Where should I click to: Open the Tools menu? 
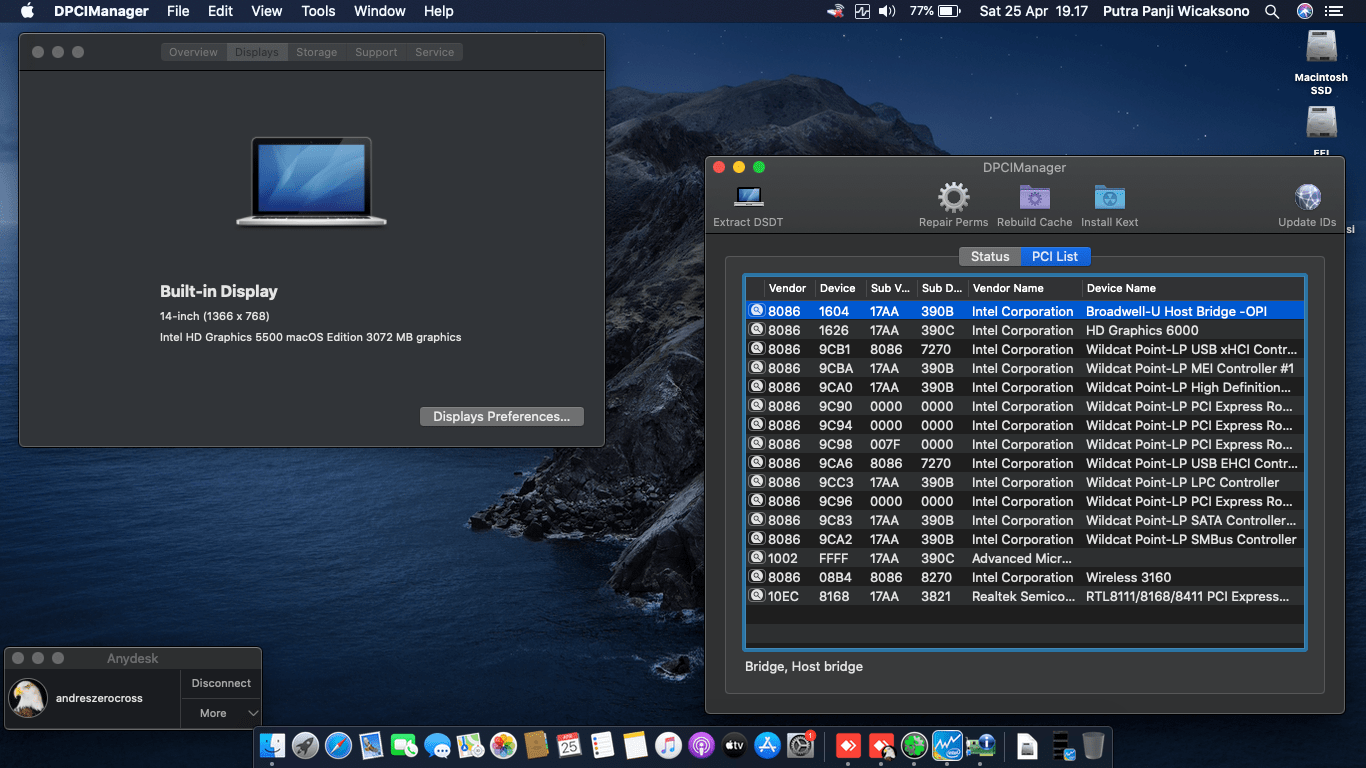pyautogui.click(x=318, y=11)
